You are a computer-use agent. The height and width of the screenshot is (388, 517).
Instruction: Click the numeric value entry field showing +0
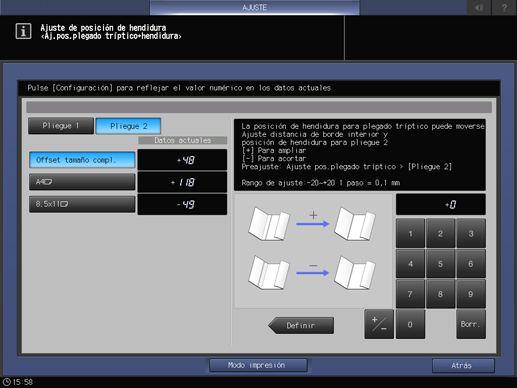tap(441, 204)
